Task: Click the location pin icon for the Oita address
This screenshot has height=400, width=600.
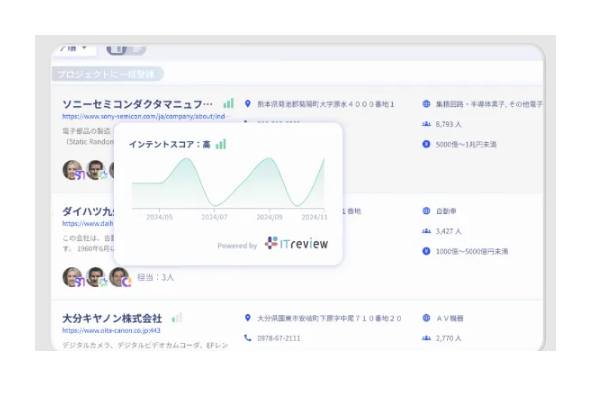Action: (x=248, y=318)
